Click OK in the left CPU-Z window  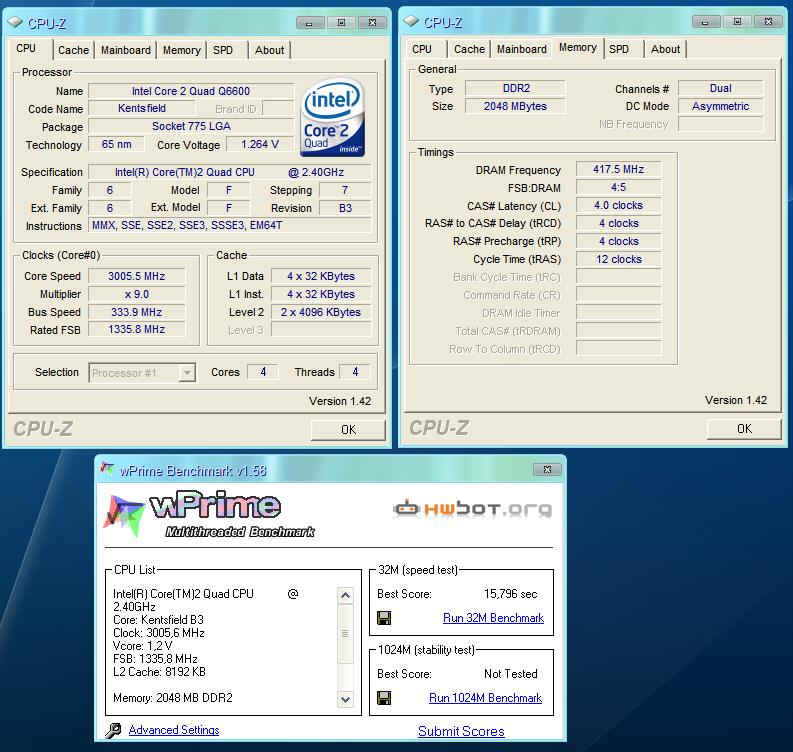tap(348, 430)
